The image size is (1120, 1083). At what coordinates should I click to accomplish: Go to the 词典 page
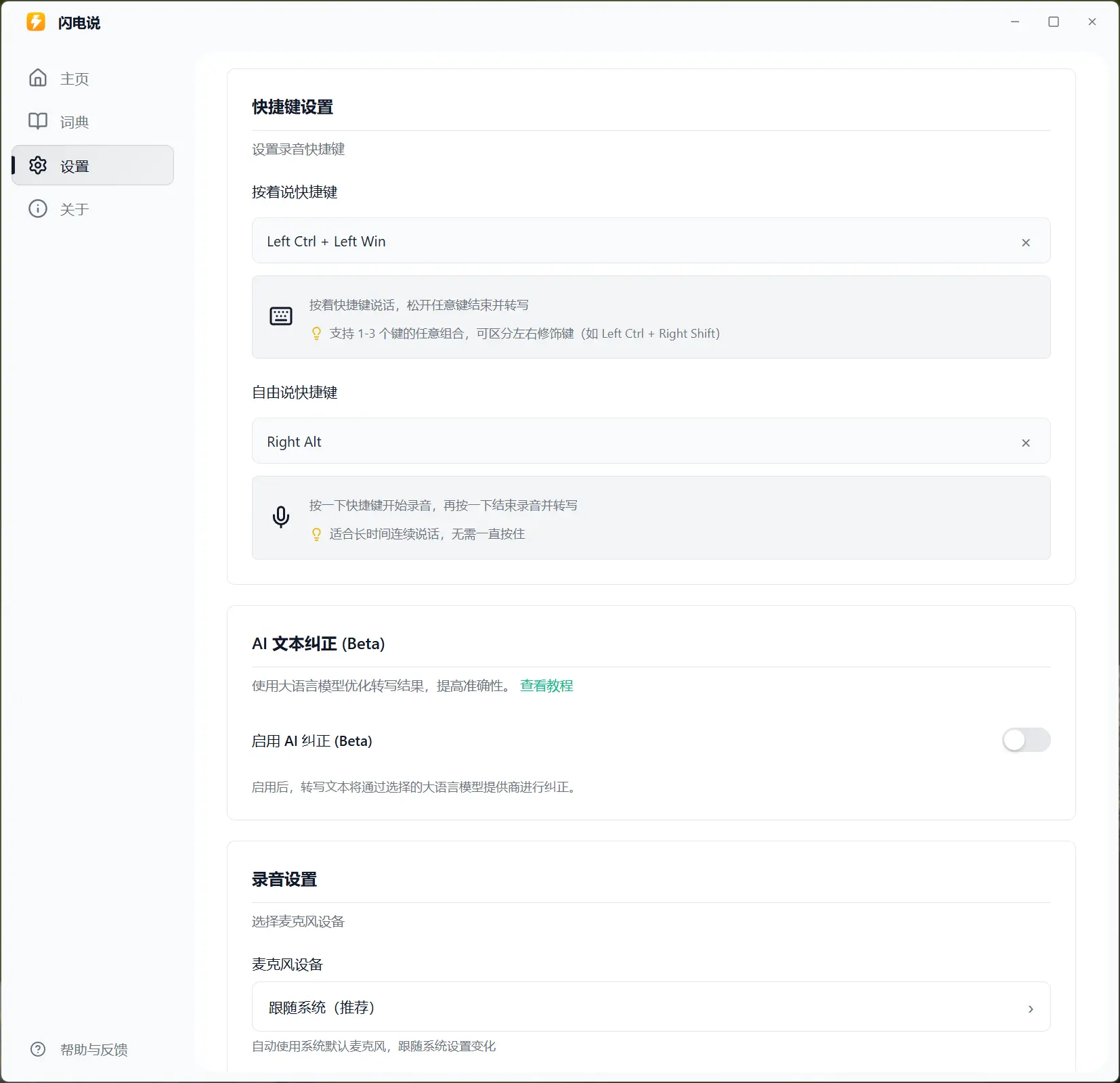pyautogui.click(x=74, y=123)
